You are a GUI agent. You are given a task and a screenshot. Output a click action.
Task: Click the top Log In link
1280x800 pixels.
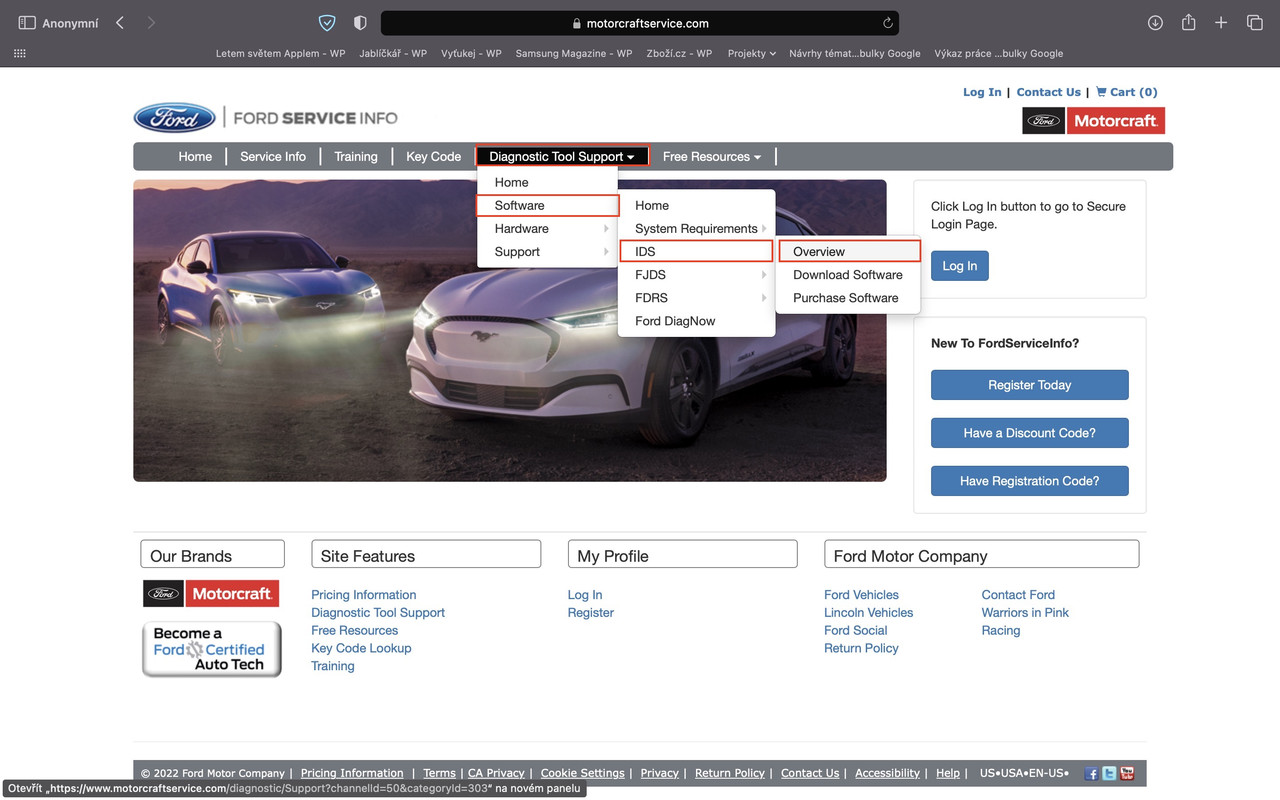[x=982, y=92]
